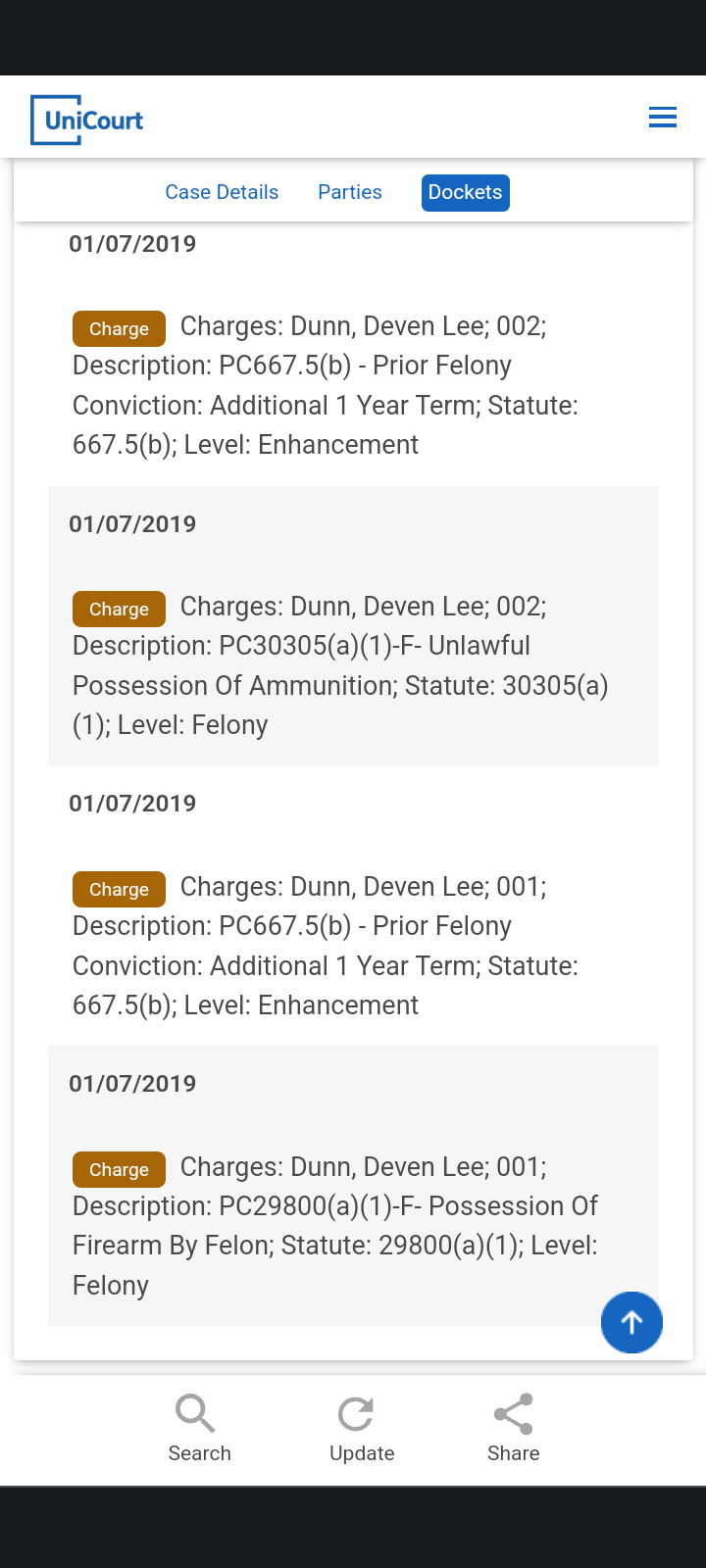Select the PC30305(a)(1) ammunition docket text

click(341, 665)
